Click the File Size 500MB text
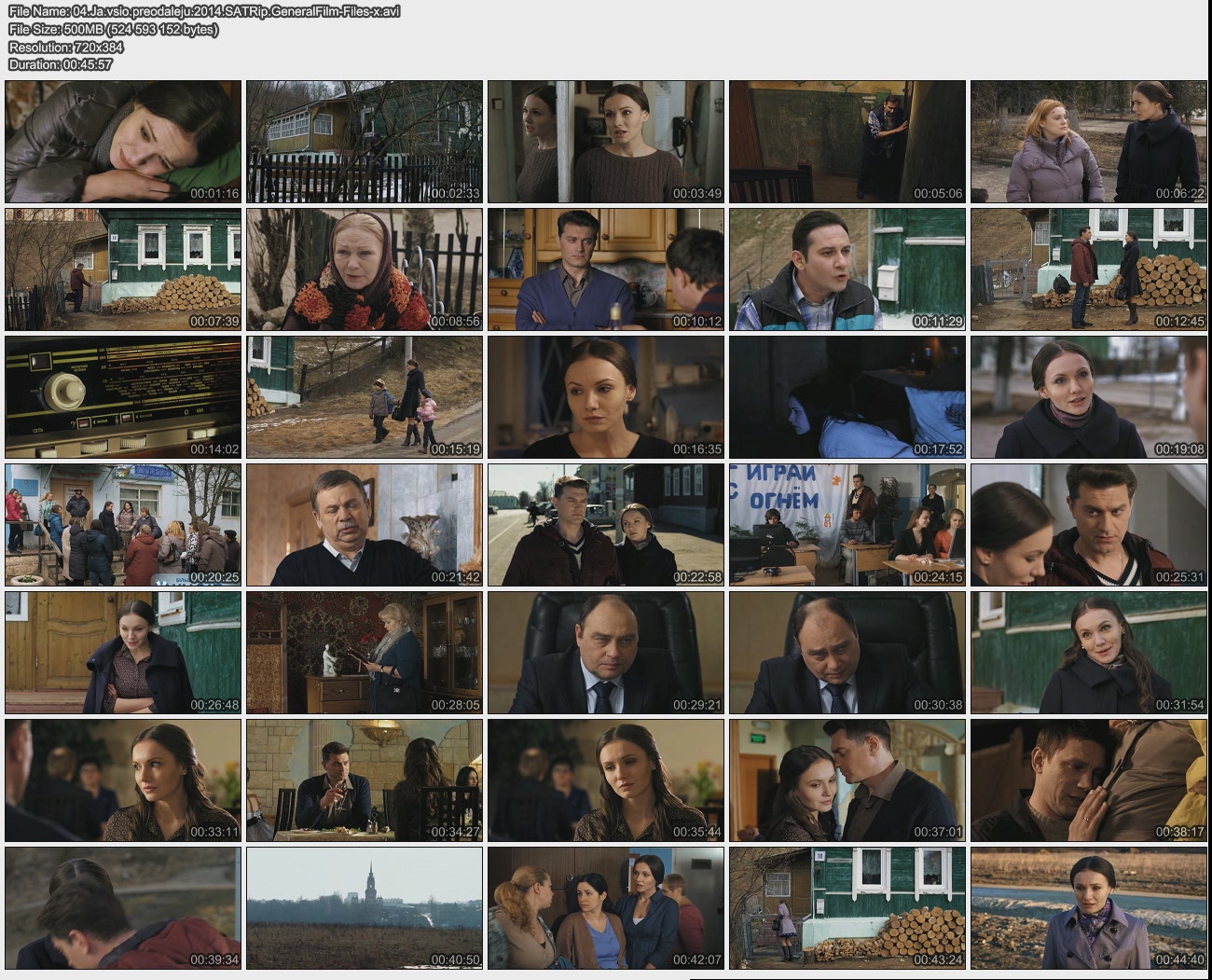Viewport: 1212px width, 980px height. (x=114, y=29)
